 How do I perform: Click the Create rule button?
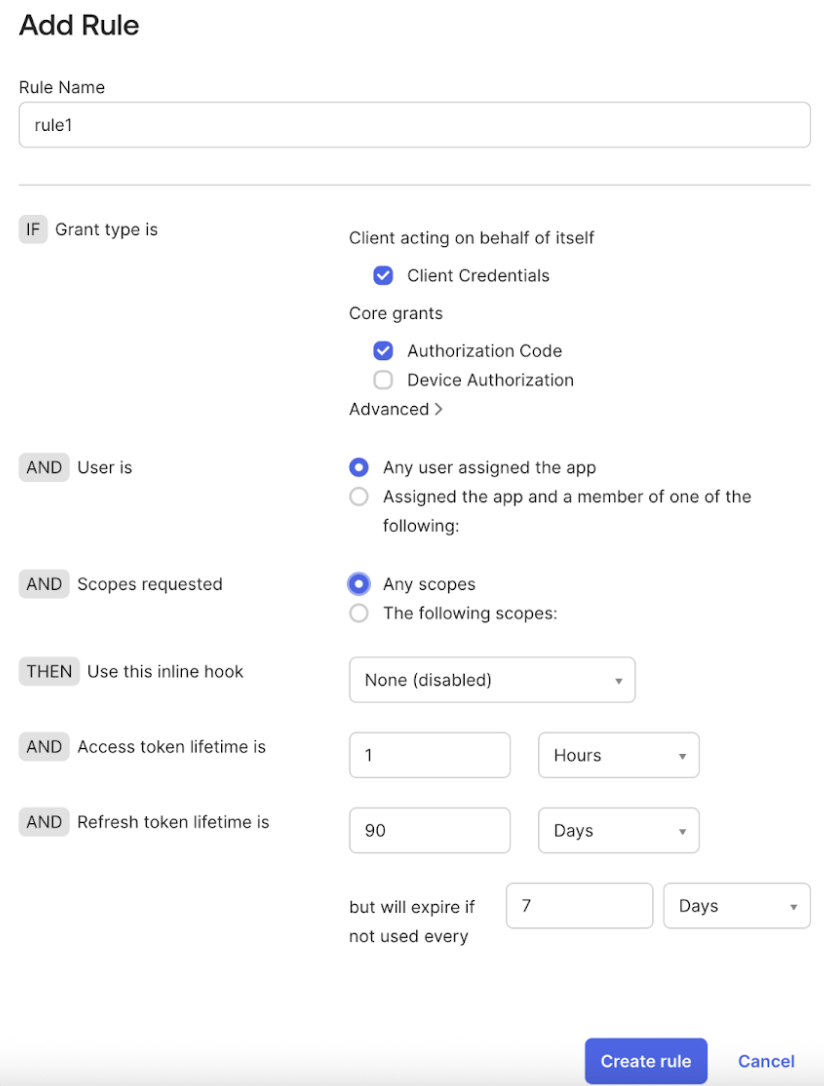point(645,1061)
